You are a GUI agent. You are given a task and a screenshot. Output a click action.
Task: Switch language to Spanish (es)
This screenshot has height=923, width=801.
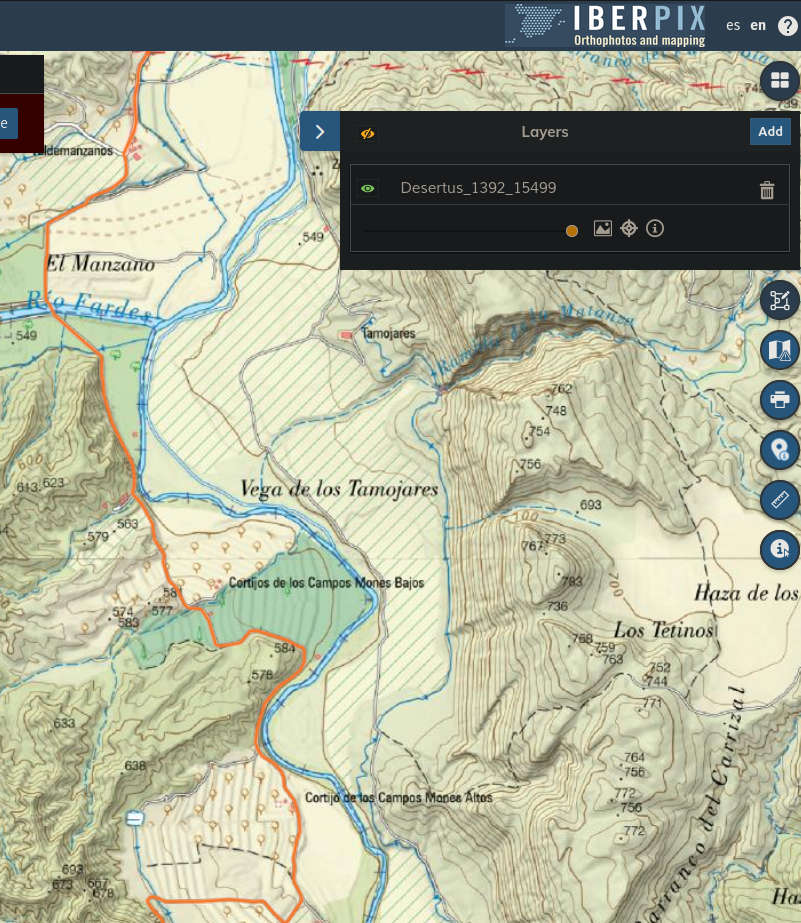click(x=733, y=25)
